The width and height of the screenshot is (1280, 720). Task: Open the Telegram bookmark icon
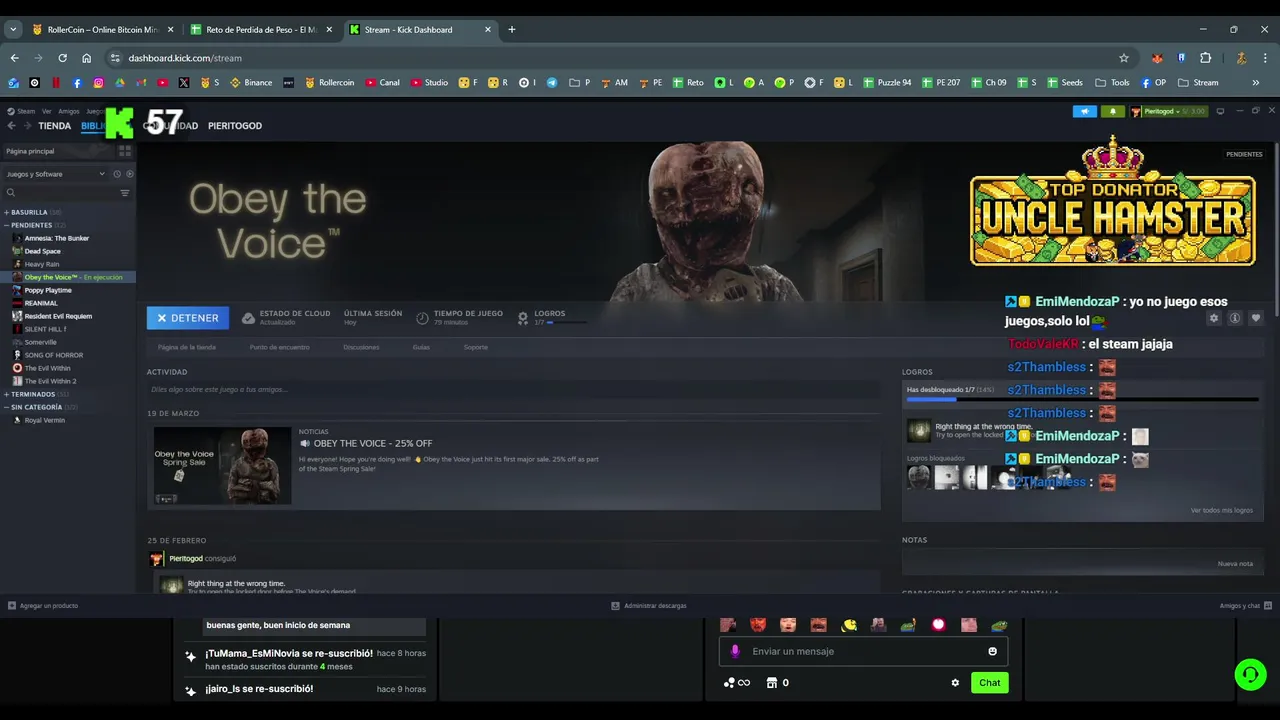click(x=551, y=83)
